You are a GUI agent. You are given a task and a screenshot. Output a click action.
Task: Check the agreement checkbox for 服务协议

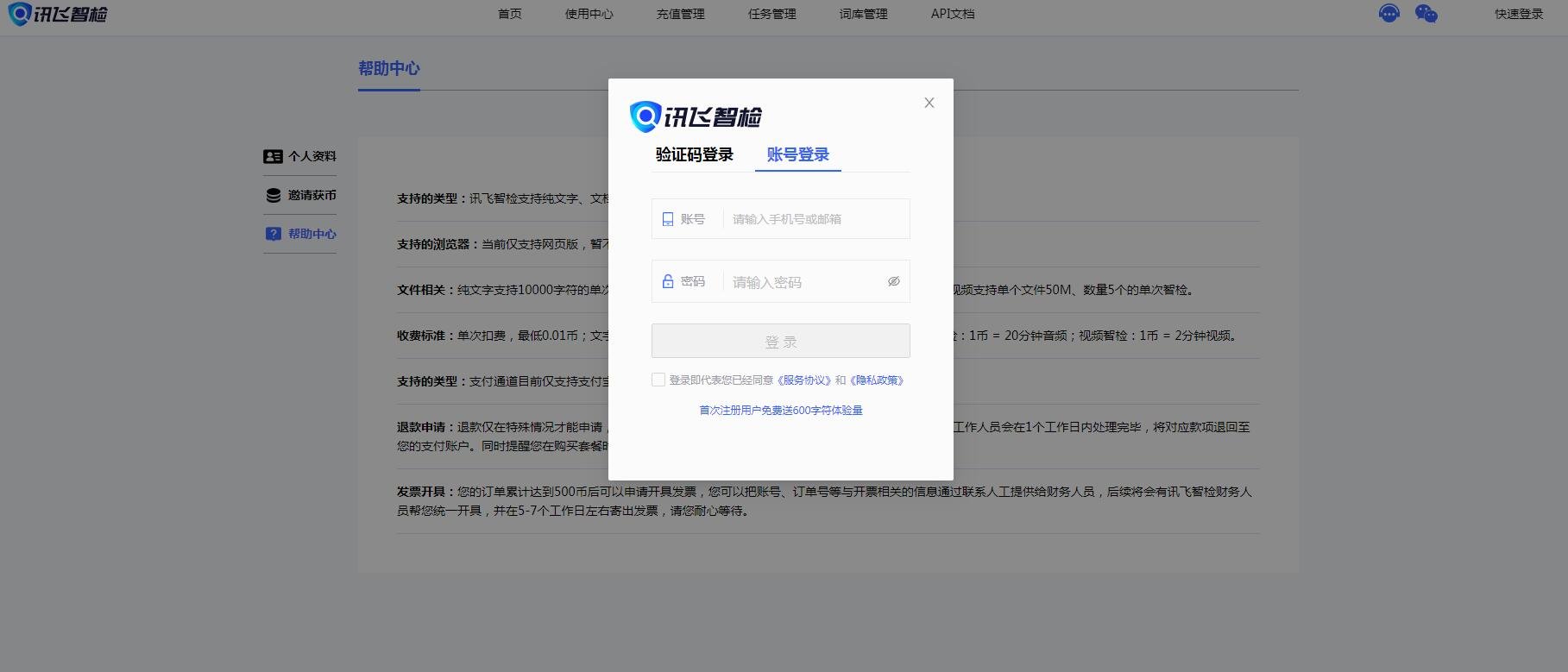(658, 380)
